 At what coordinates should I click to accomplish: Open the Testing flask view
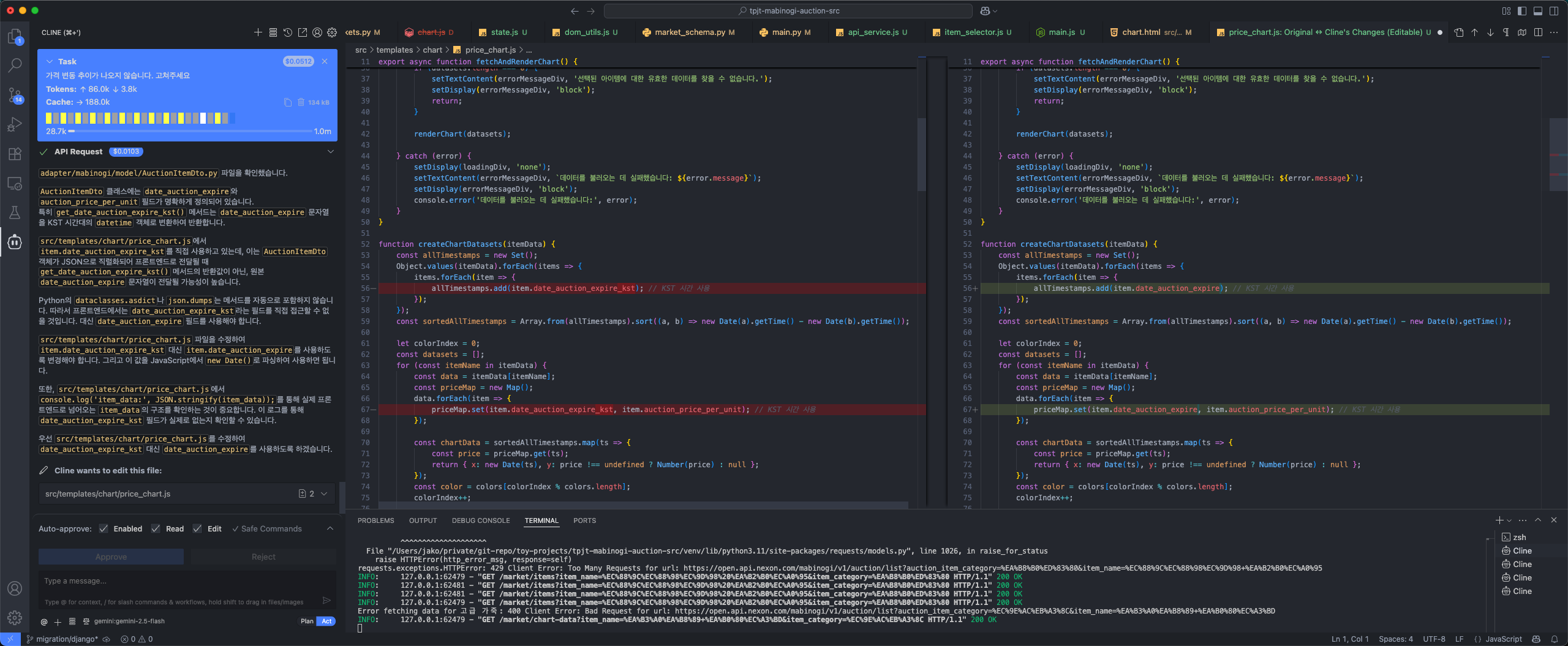15,212
